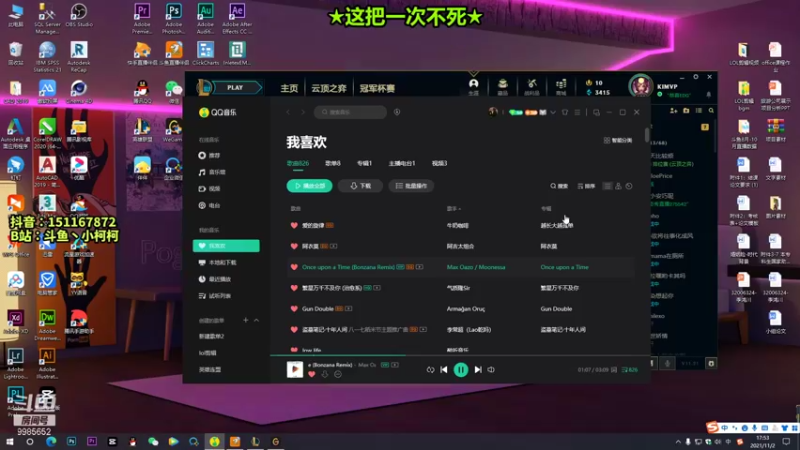Toggle loop play mode in player bar
The width and height of the screenshot is (800, 450).
430,369
